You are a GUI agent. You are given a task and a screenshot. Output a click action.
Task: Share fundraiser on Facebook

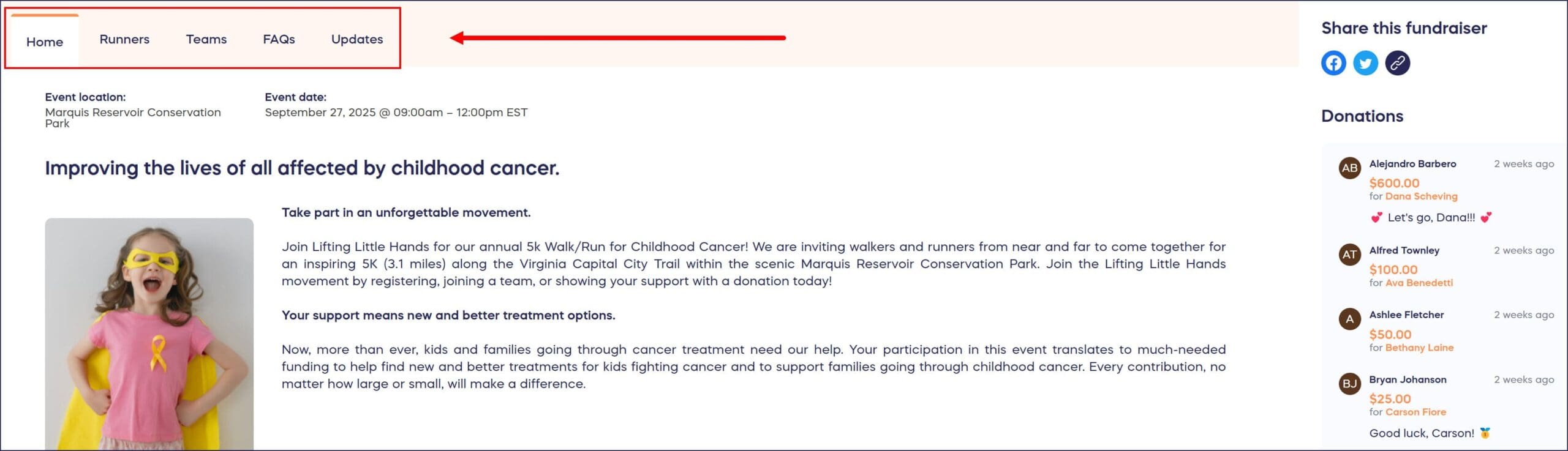(x=1333, y=63)
